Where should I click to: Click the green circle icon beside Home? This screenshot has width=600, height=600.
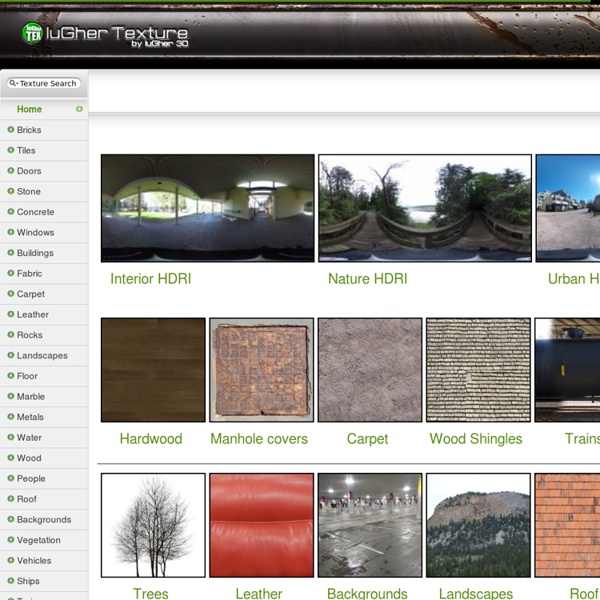click(x=79, y=109)
